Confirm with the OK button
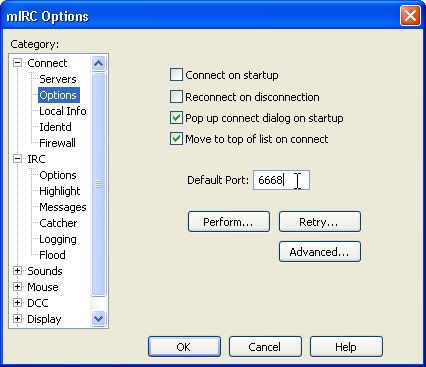426x367 pixels. 184,347
